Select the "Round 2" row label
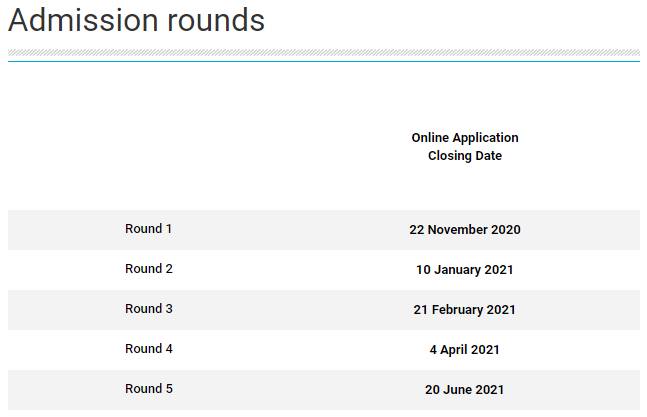This screenshot has height=417, width=647. point(148,269)
